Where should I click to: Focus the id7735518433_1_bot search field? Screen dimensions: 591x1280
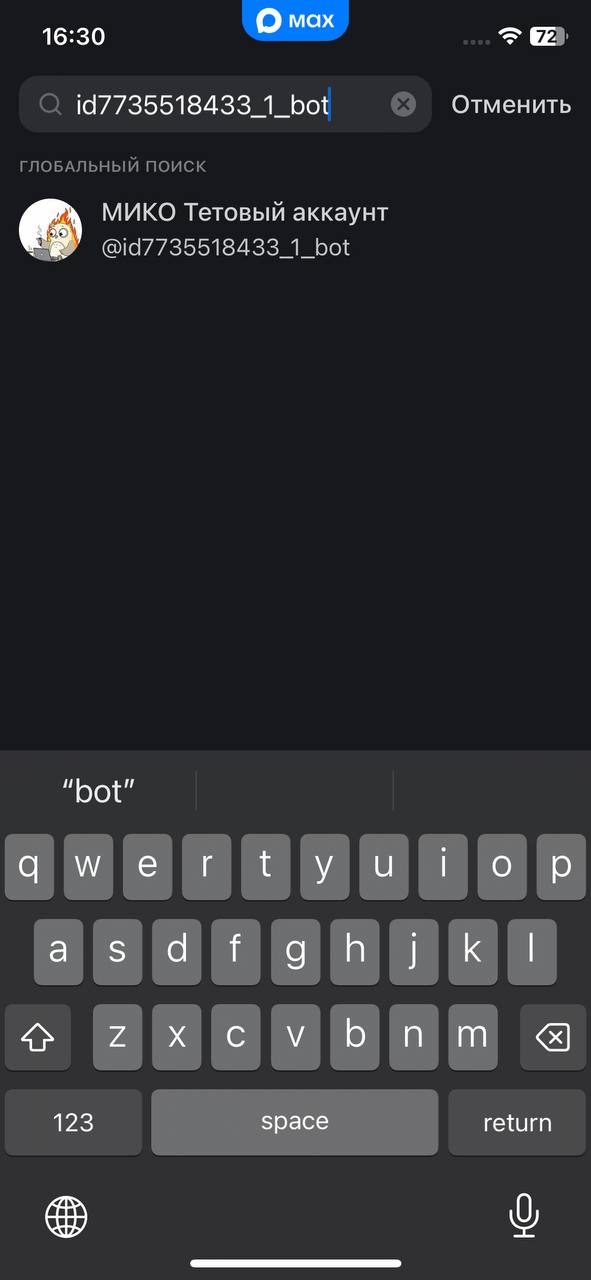click(x=225, y=104)
